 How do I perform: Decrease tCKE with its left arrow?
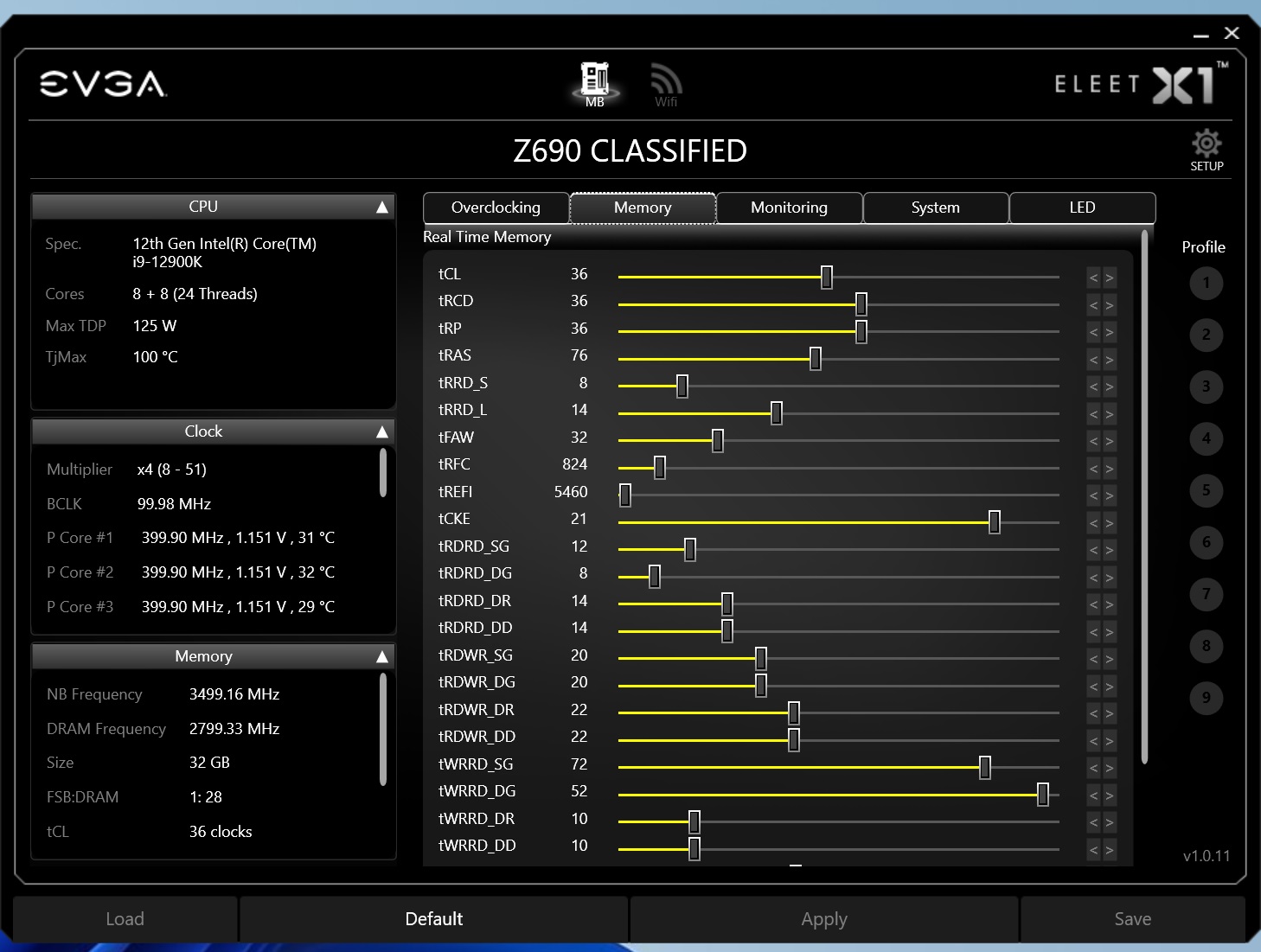tap(1094, 523)
